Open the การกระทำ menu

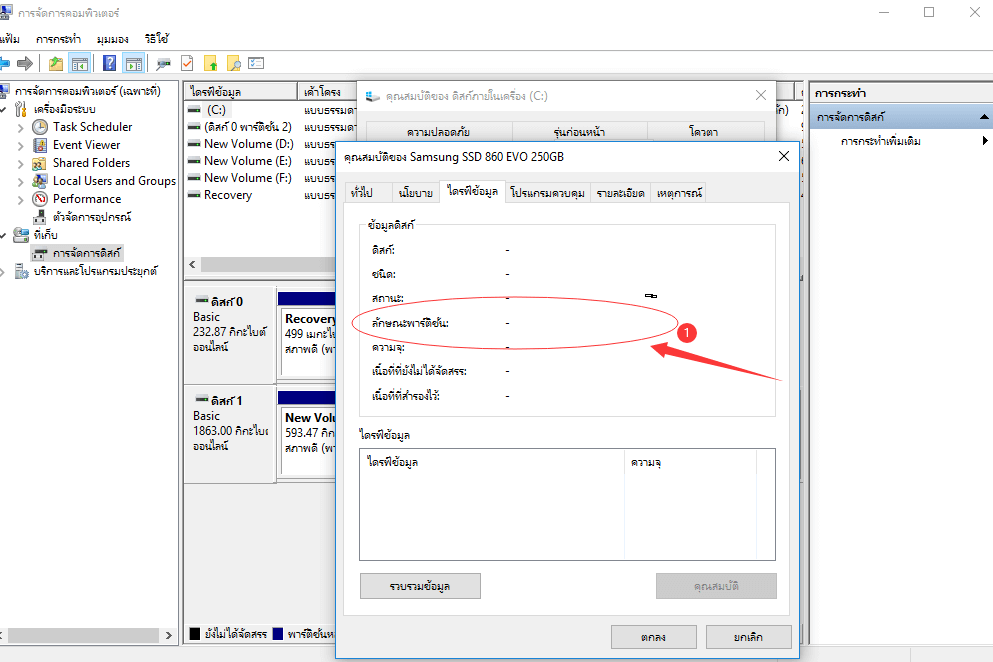(x=56, y=39)
